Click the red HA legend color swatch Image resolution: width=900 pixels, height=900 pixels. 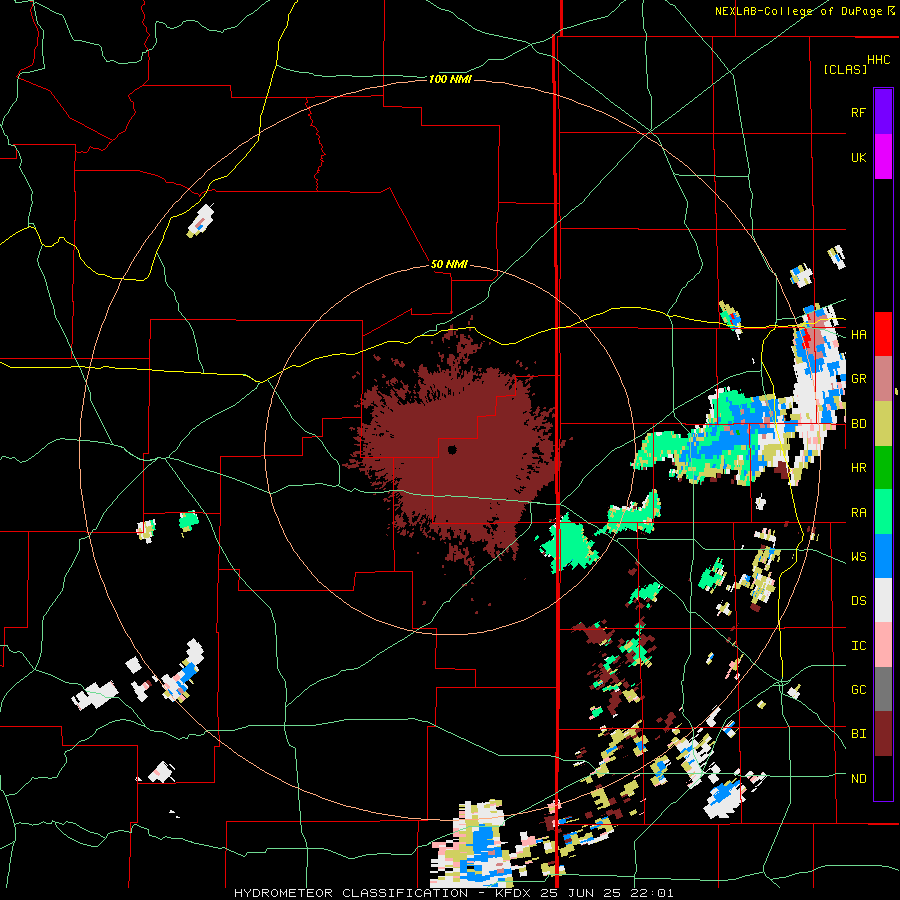coord(883,334)
